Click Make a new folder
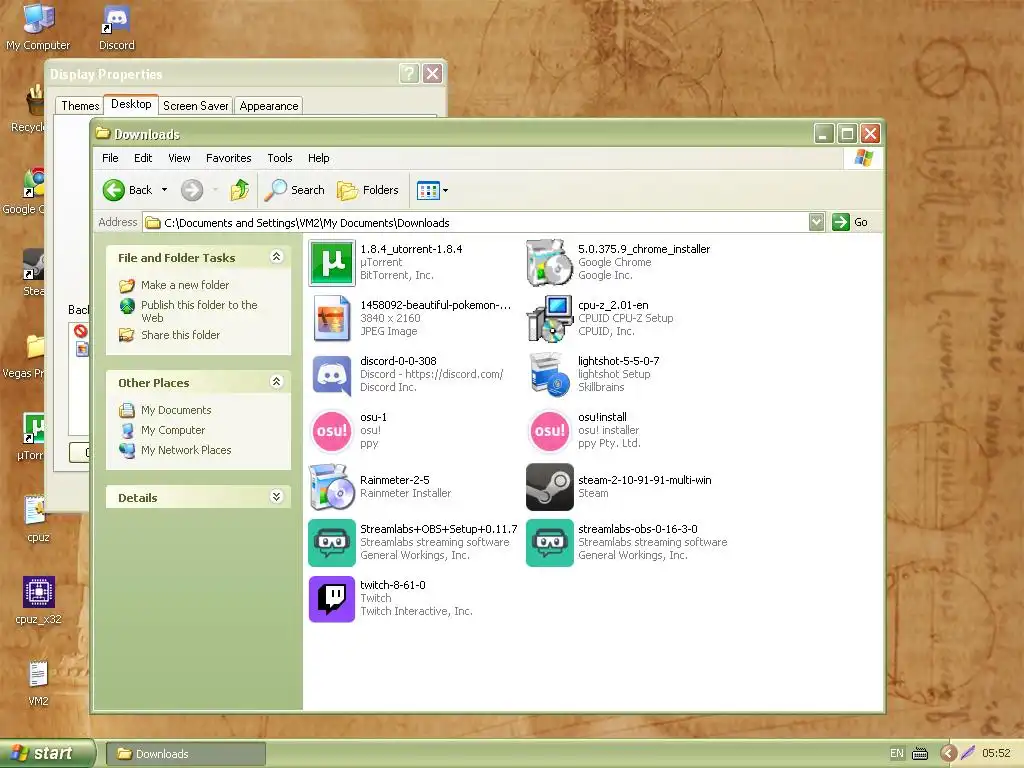1024x768 pixels. tap(185, 285)
